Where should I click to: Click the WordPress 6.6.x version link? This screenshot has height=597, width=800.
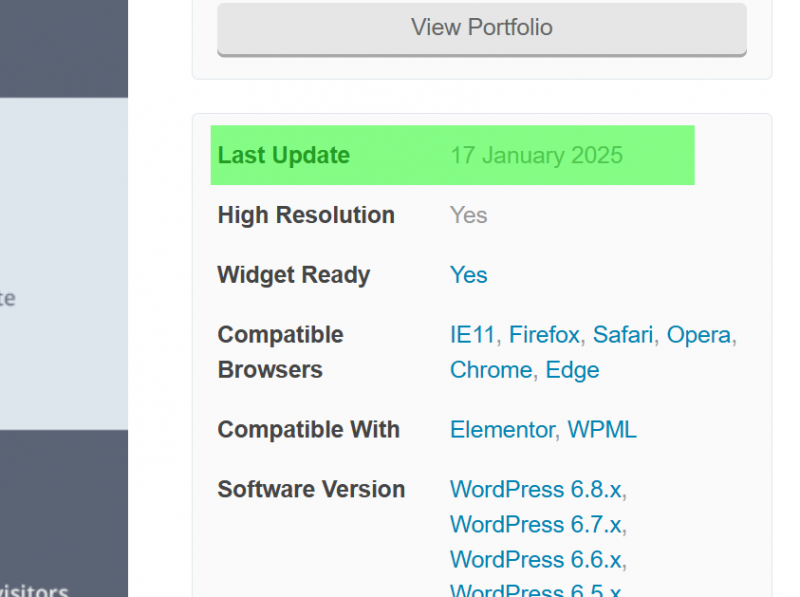point(535,560)
